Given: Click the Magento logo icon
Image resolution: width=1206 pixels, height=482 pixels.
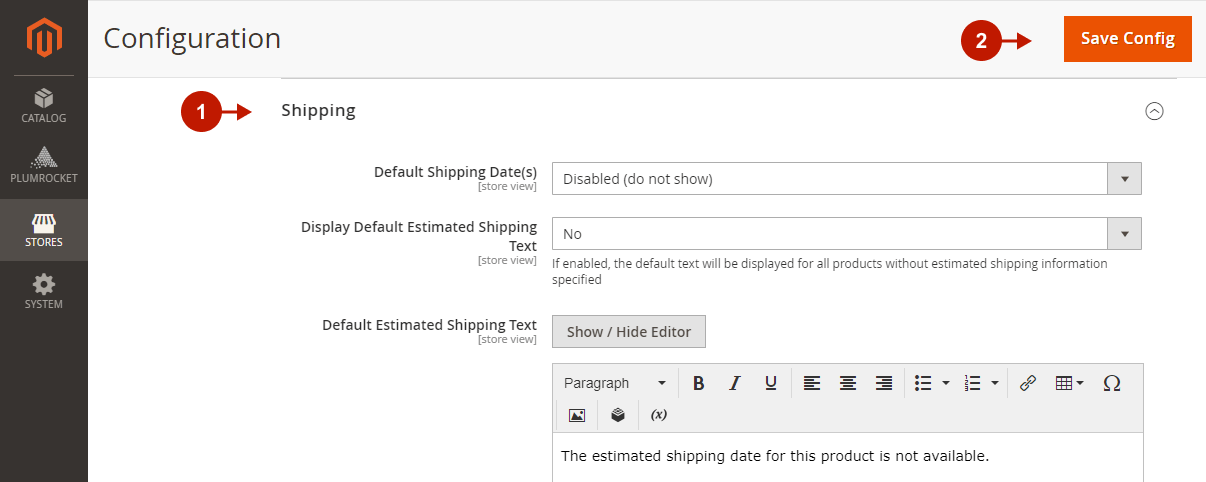Looking at the screenshot, I should pyautogui.click(x=44, y=38).
